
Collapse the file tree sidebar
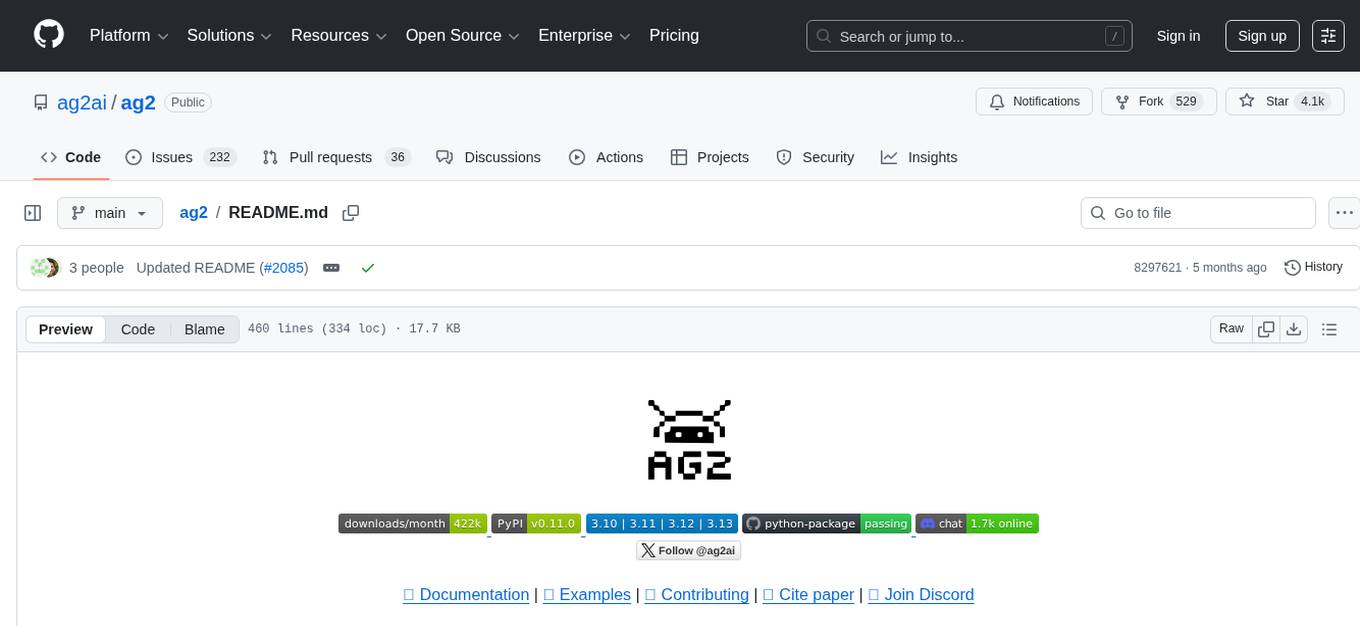point(33,213)
